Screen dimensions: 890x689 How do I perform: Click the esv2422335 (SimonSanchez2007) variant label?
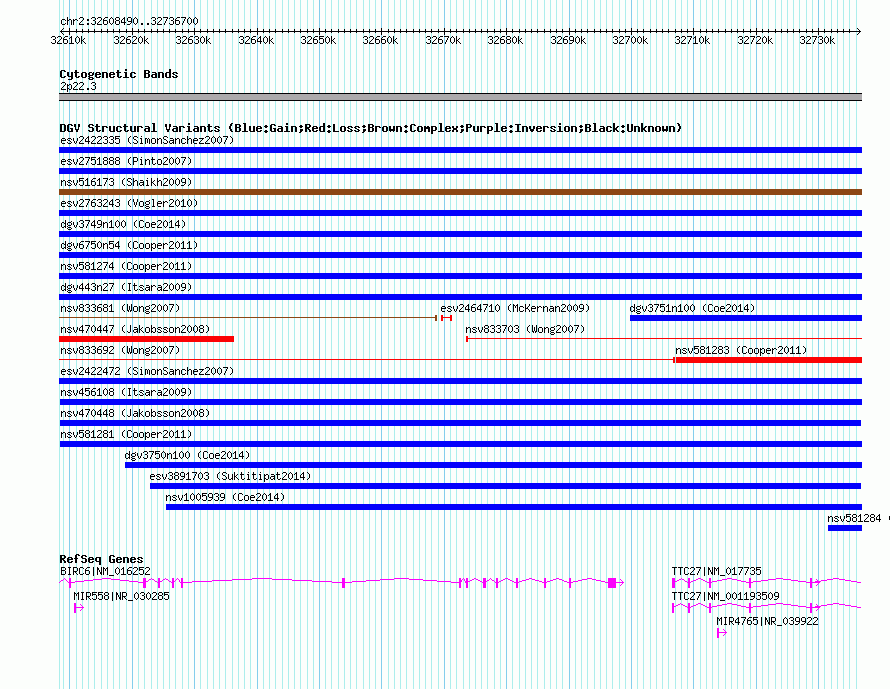click(x=147, y=140)
